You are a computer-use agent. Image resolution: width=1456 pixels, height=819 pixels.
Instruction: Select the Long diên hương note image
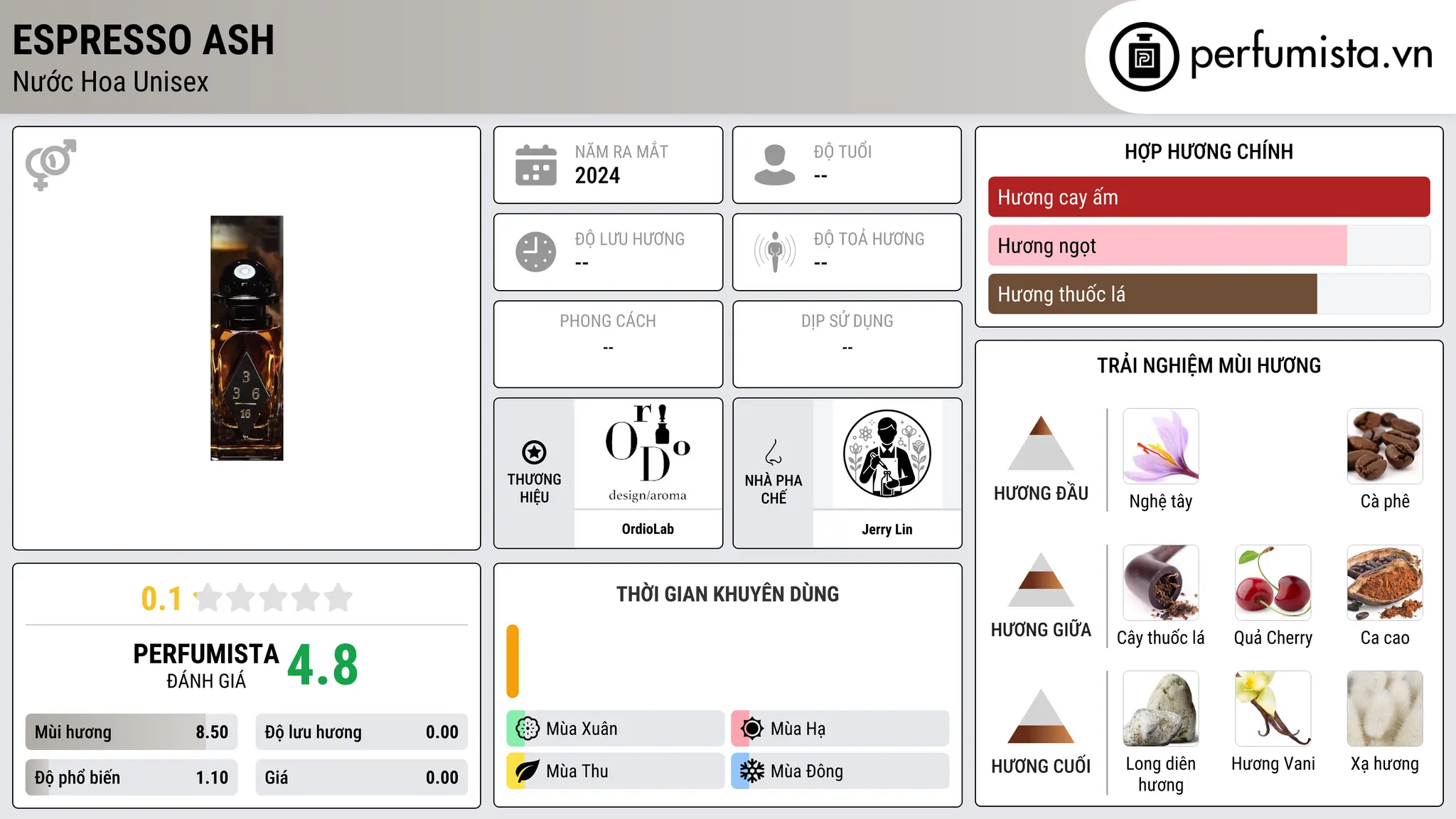click(x=1161, y=709)
